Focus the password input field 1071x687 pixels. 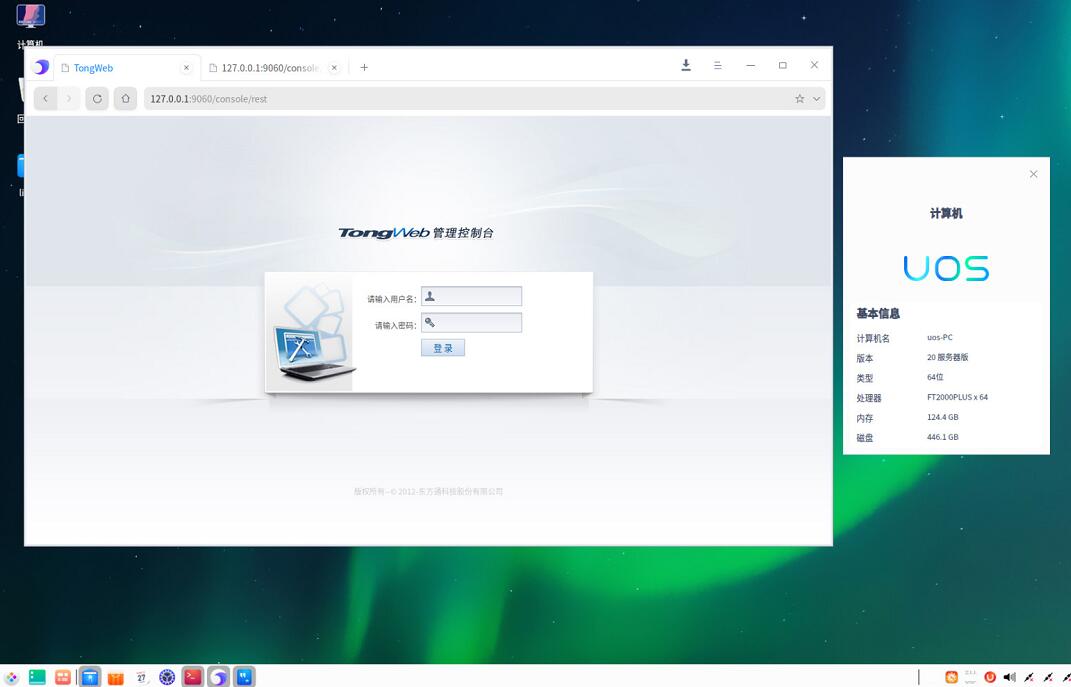click(x=471, y=322)
